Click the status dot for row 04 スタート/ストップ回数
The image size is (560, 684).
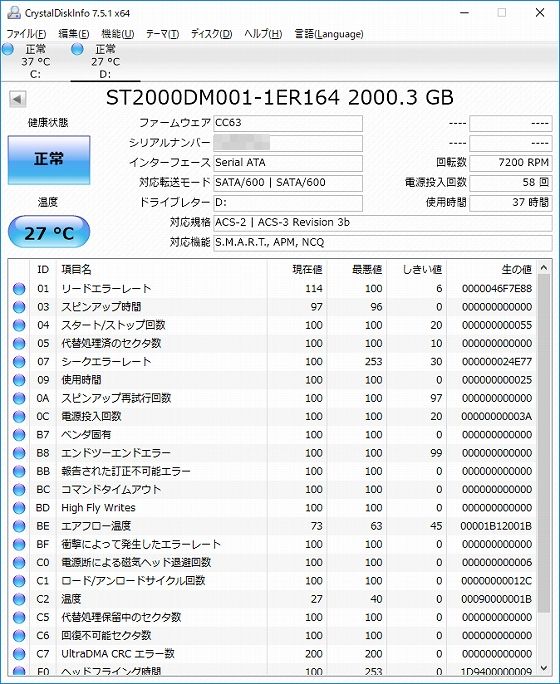(19, 325)
